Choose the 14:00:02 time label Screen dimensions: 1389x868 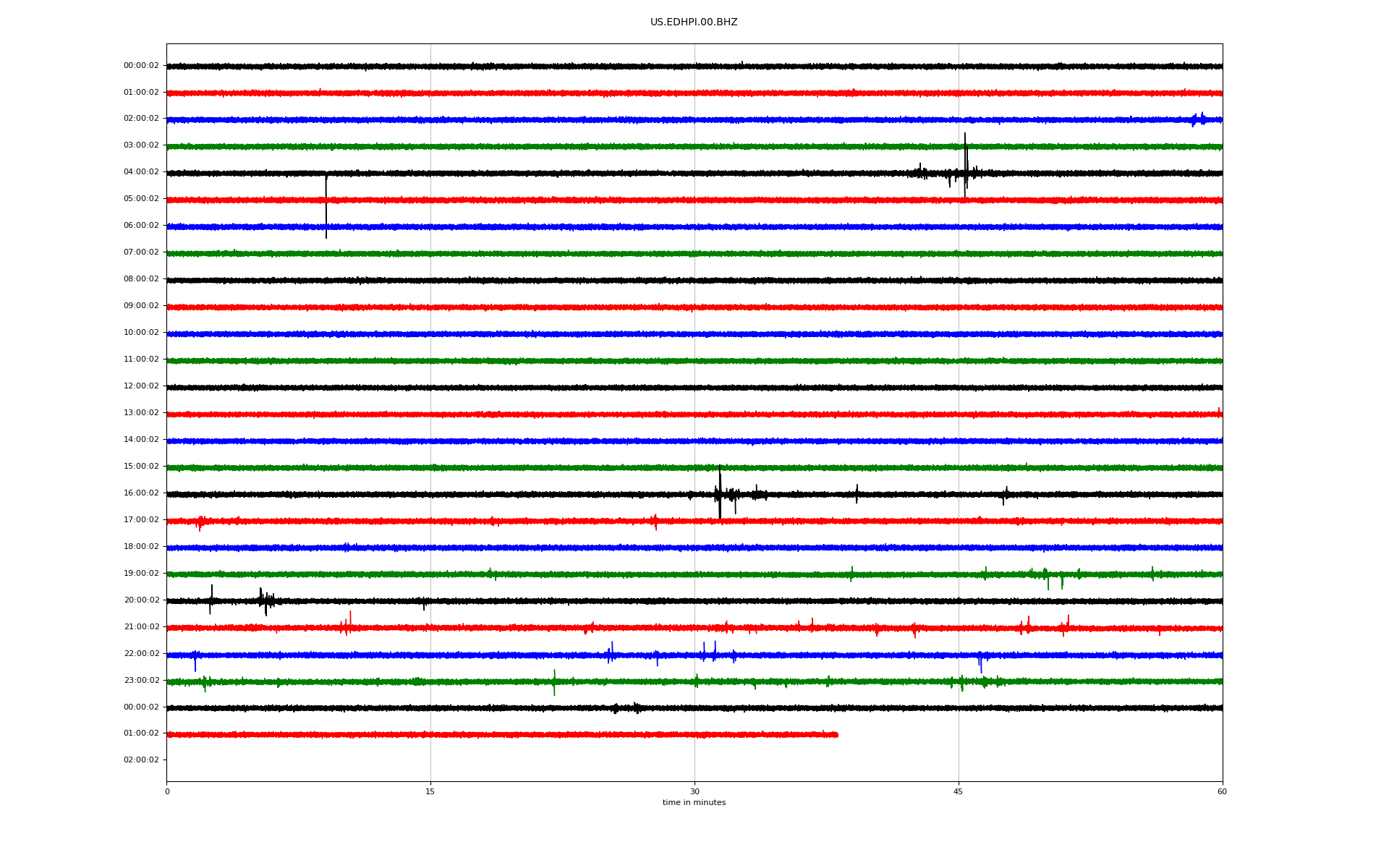pos(141,440)
